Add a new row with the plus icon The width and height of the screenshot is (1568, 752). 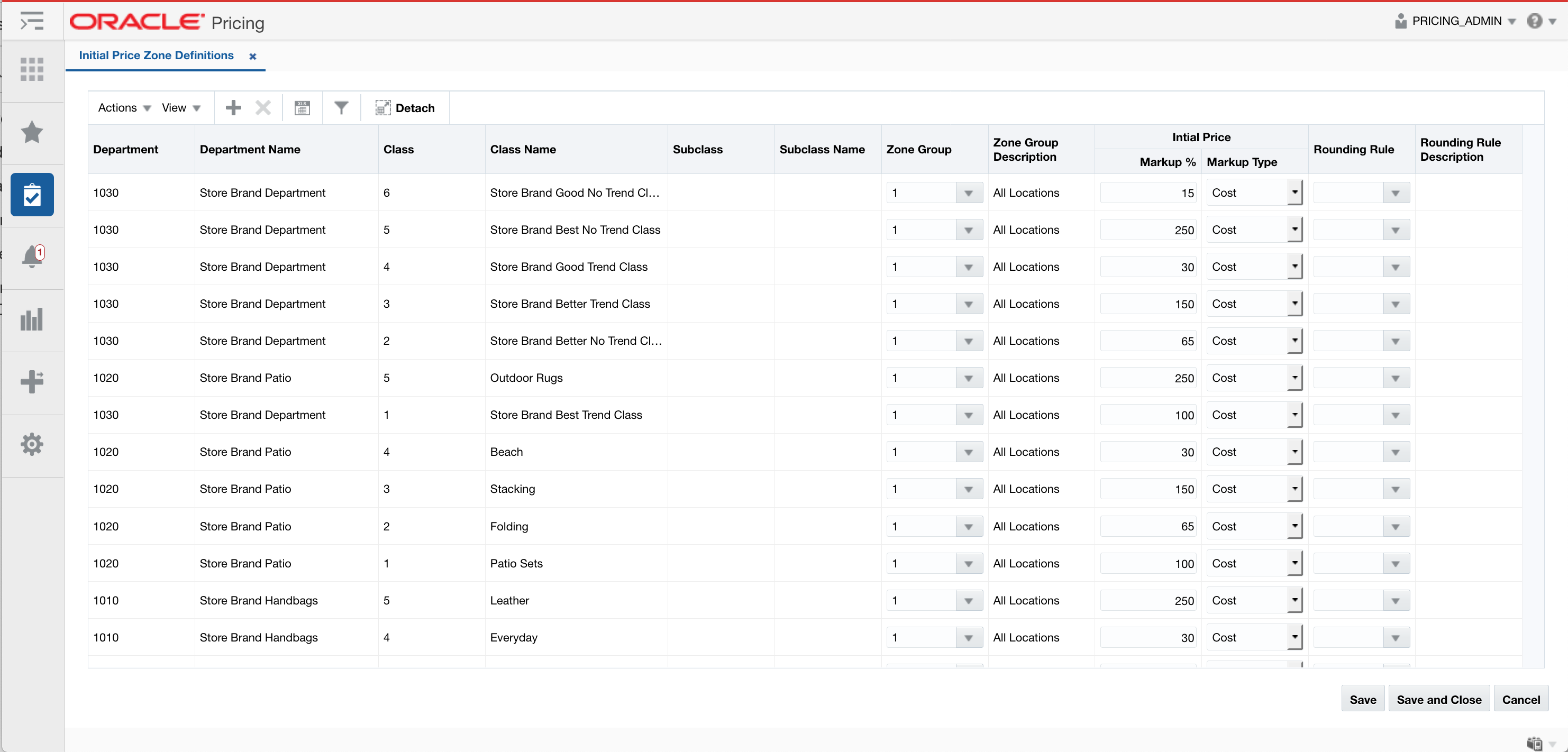[233, 107]
